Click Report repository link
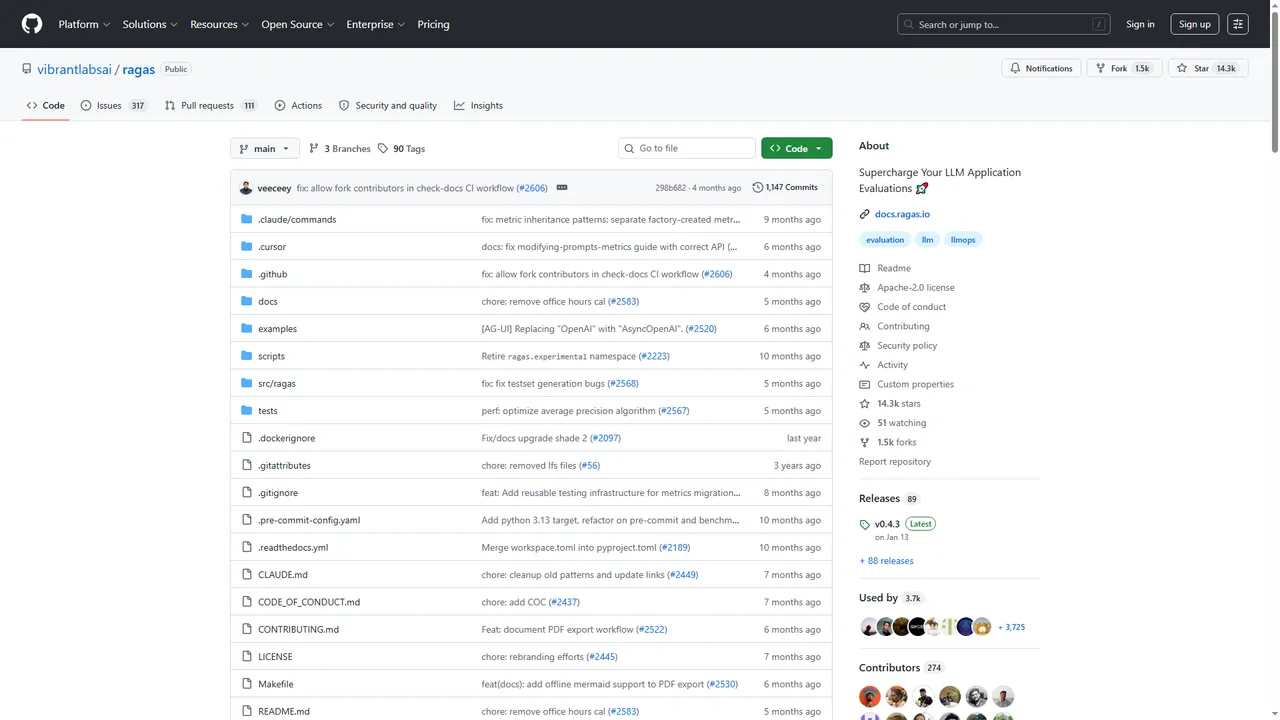This screenshot has height=720, width=1280. point(895,462)
